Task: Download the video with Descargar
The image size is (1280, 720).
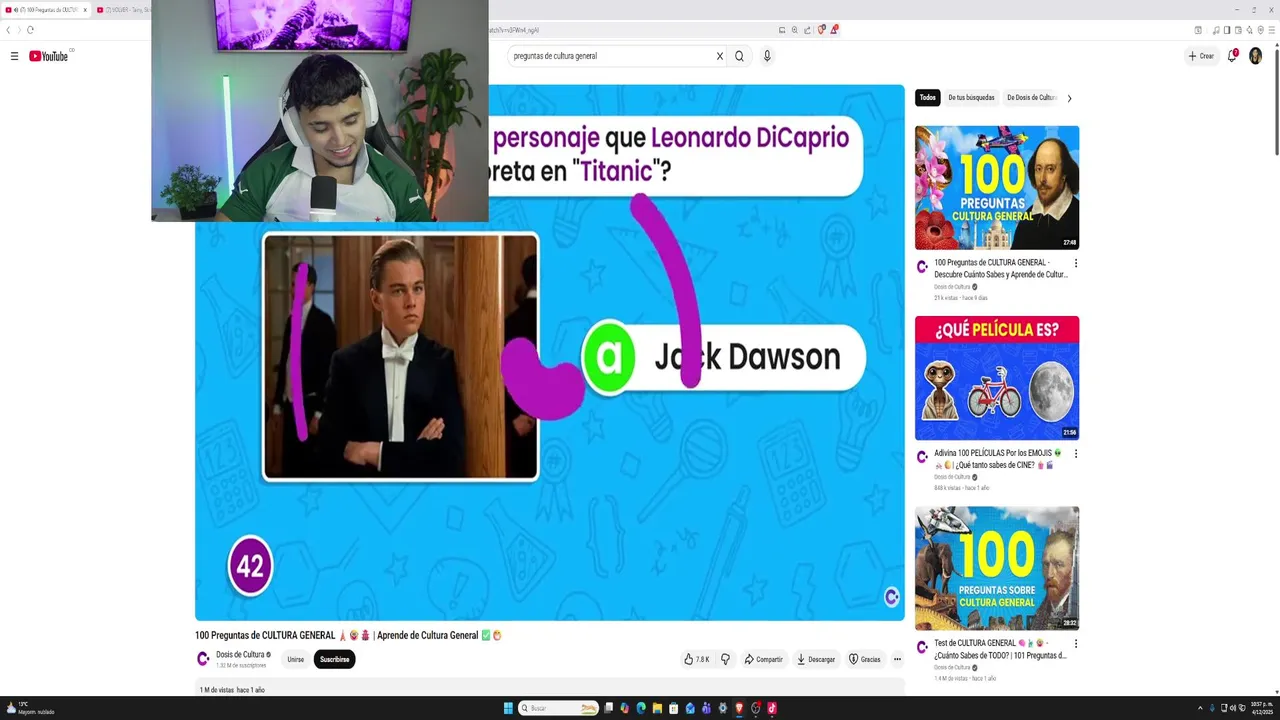Action: pyautogui.click(x=816, y=659)
